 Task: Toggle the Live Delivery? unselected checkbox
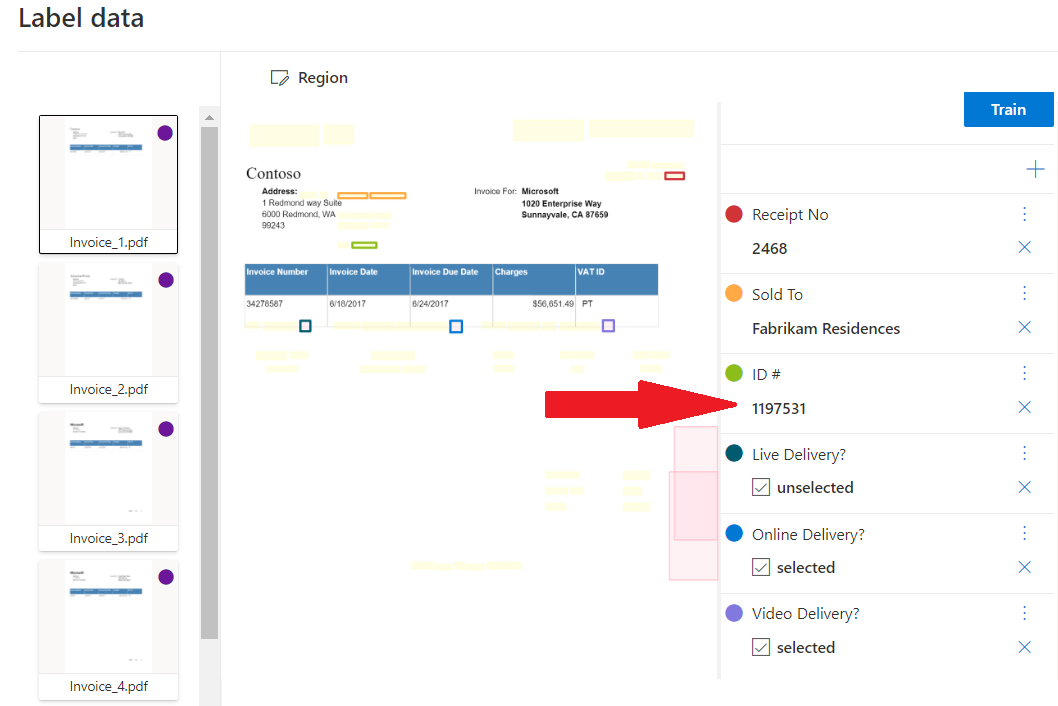point(761,487)
